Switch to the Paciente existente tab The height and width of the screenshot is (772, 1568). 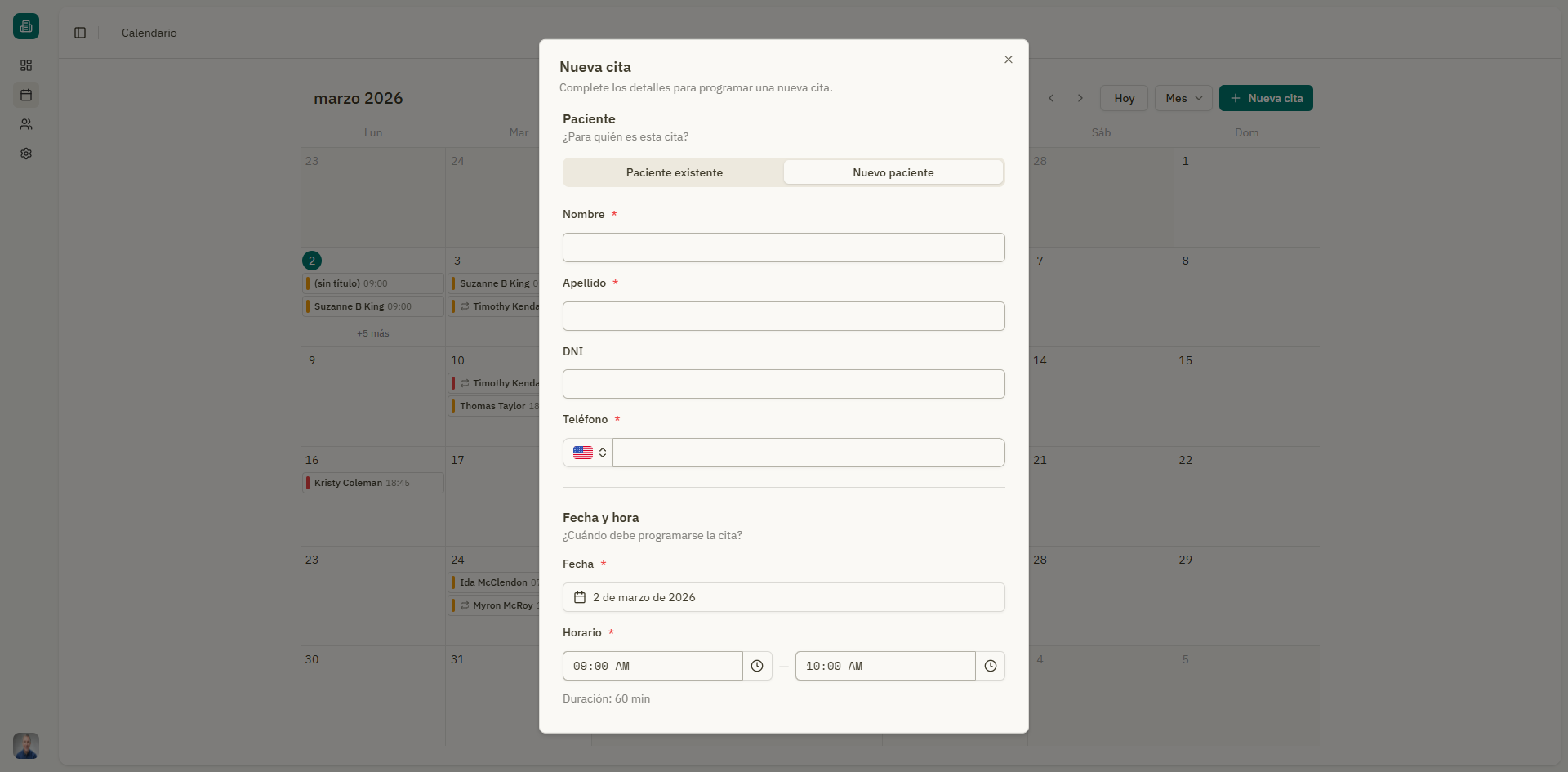[x=674, y=172]
